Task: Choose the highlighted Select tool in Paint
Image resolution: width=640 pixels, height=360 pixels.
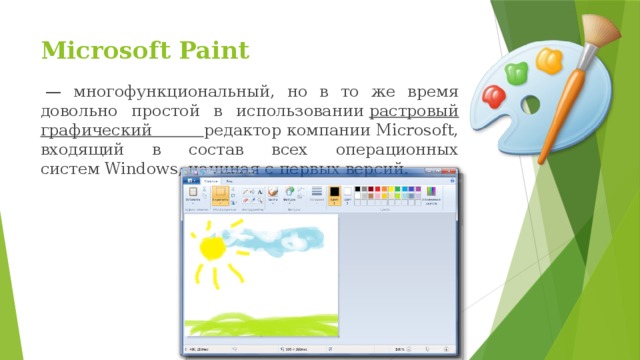Action: pyautogui.click(x=220, y=196)
